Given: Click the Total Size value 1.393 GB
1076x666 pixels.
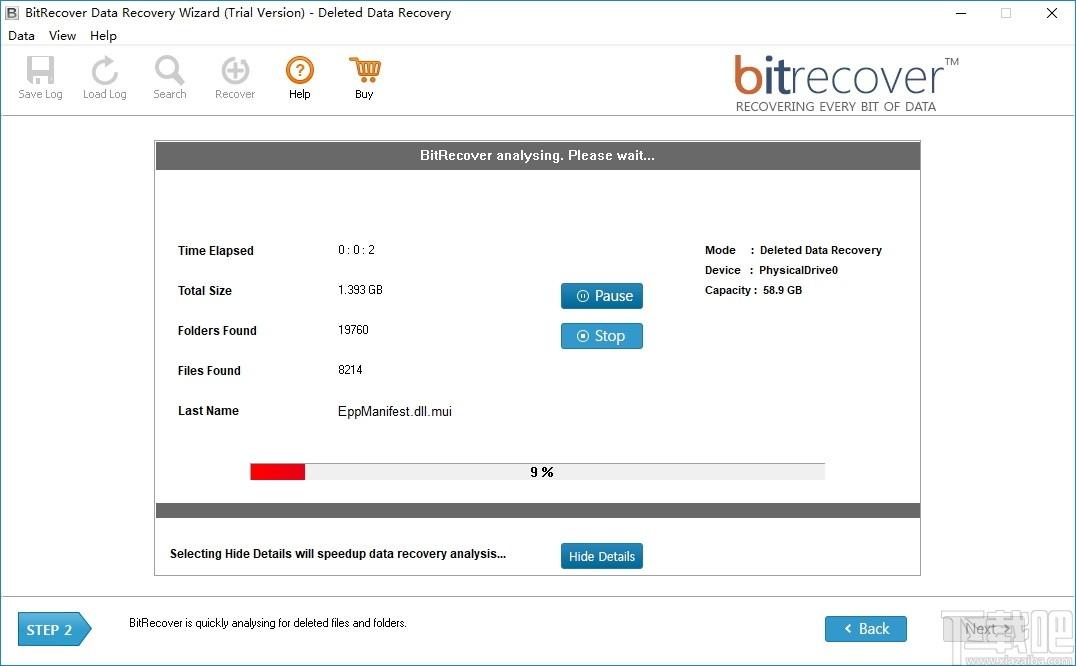Looking at the screenshot, I should pos(360,289).
